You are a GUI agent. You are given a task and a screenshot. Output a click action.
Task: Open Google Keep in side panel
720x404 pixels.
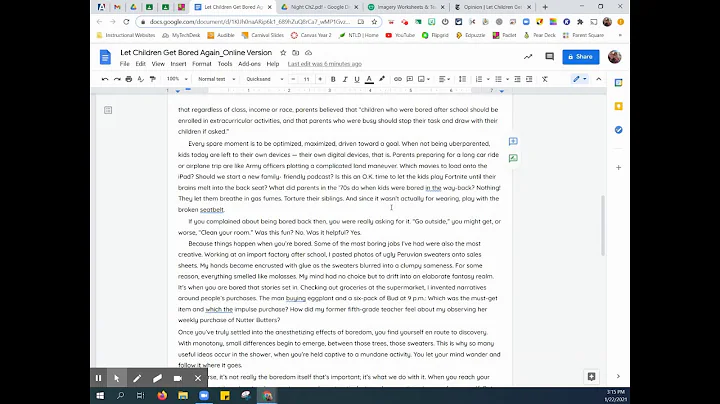pyautogui.click(x=619, y=106)
